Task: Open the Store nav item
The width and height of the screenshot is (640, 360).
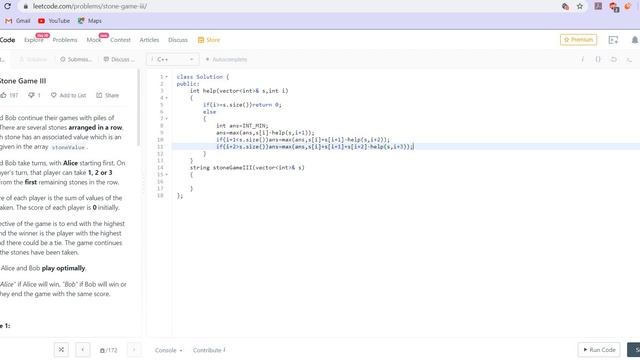Action: point(209,40)
